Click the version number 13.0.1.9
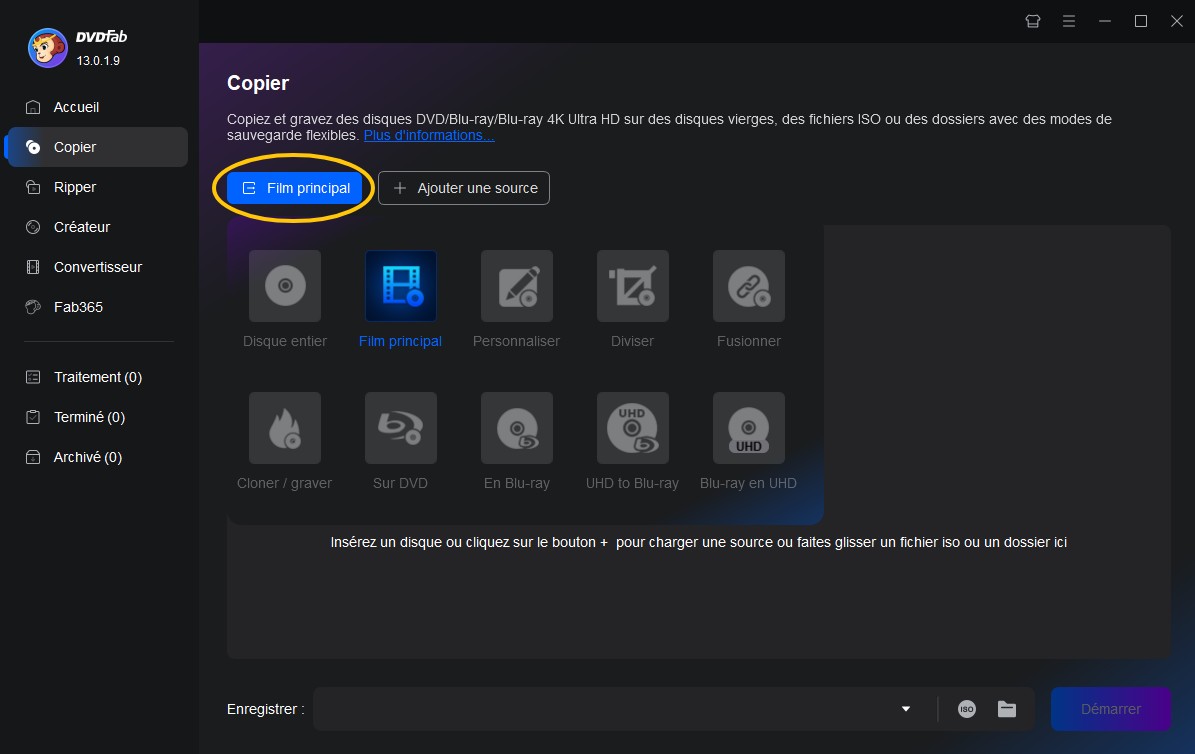 tap(98, 61)
